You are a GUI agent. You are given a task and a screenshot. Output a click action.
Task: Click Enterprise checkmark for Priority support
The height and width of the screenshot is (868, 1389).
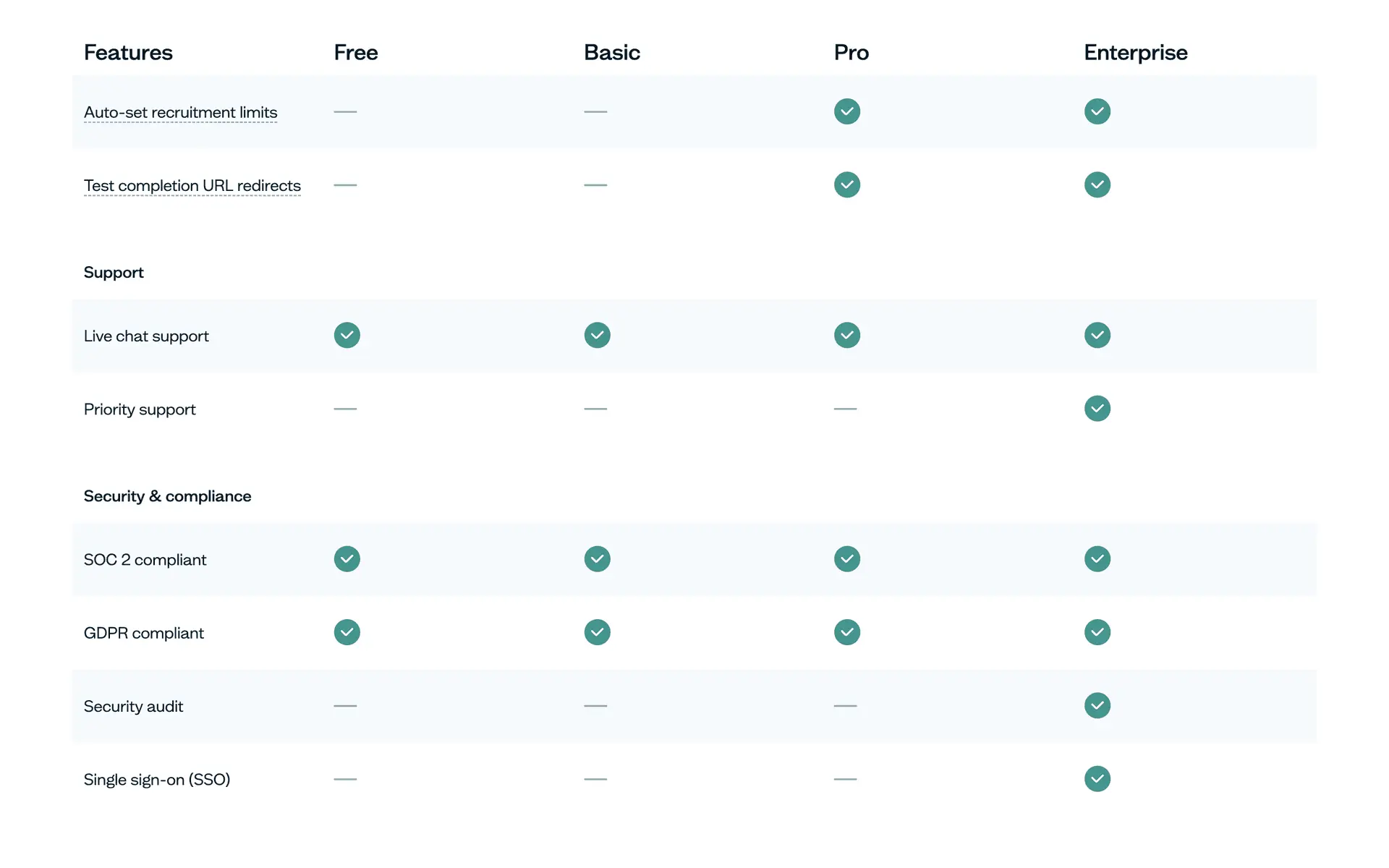tap(1097, 409)
